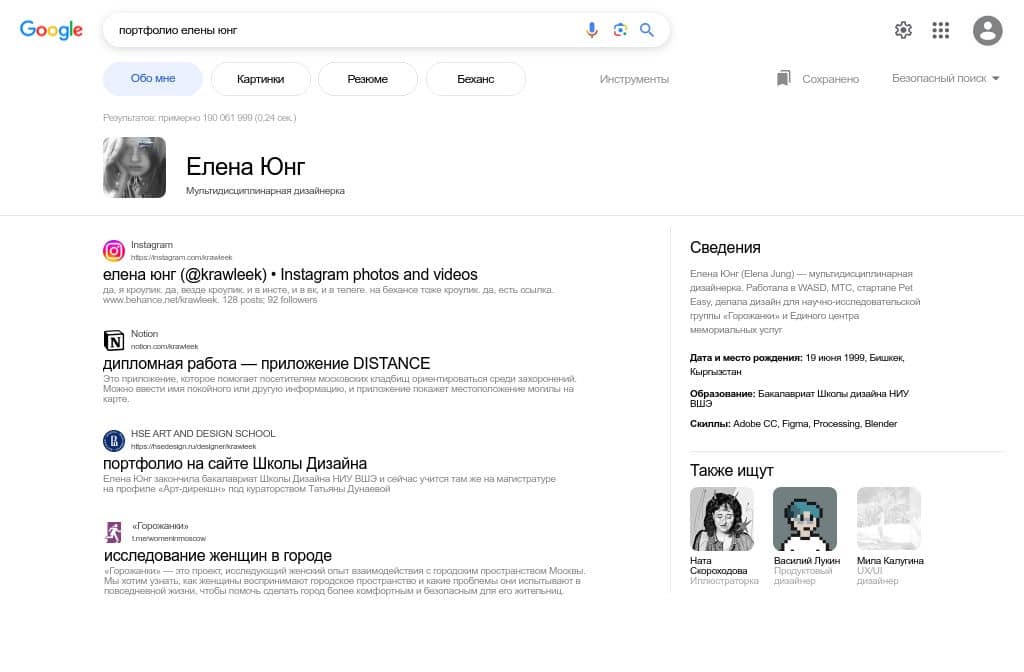Click Мультидисциплинарная дизайнерка subtitle
The height and width of the screenshot is (672, 1024).
click(265, 191)
